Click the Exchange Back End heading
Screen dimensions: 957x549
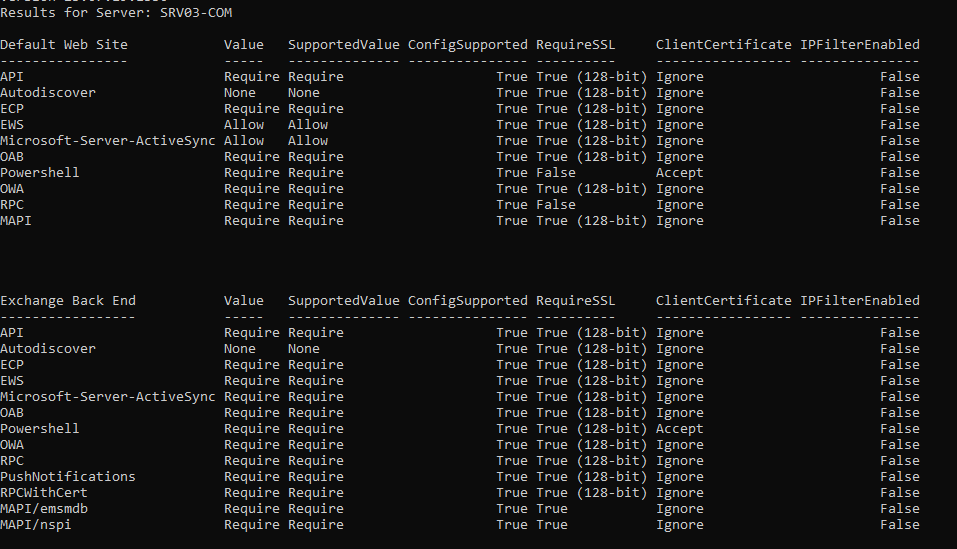tap(68, 301)
